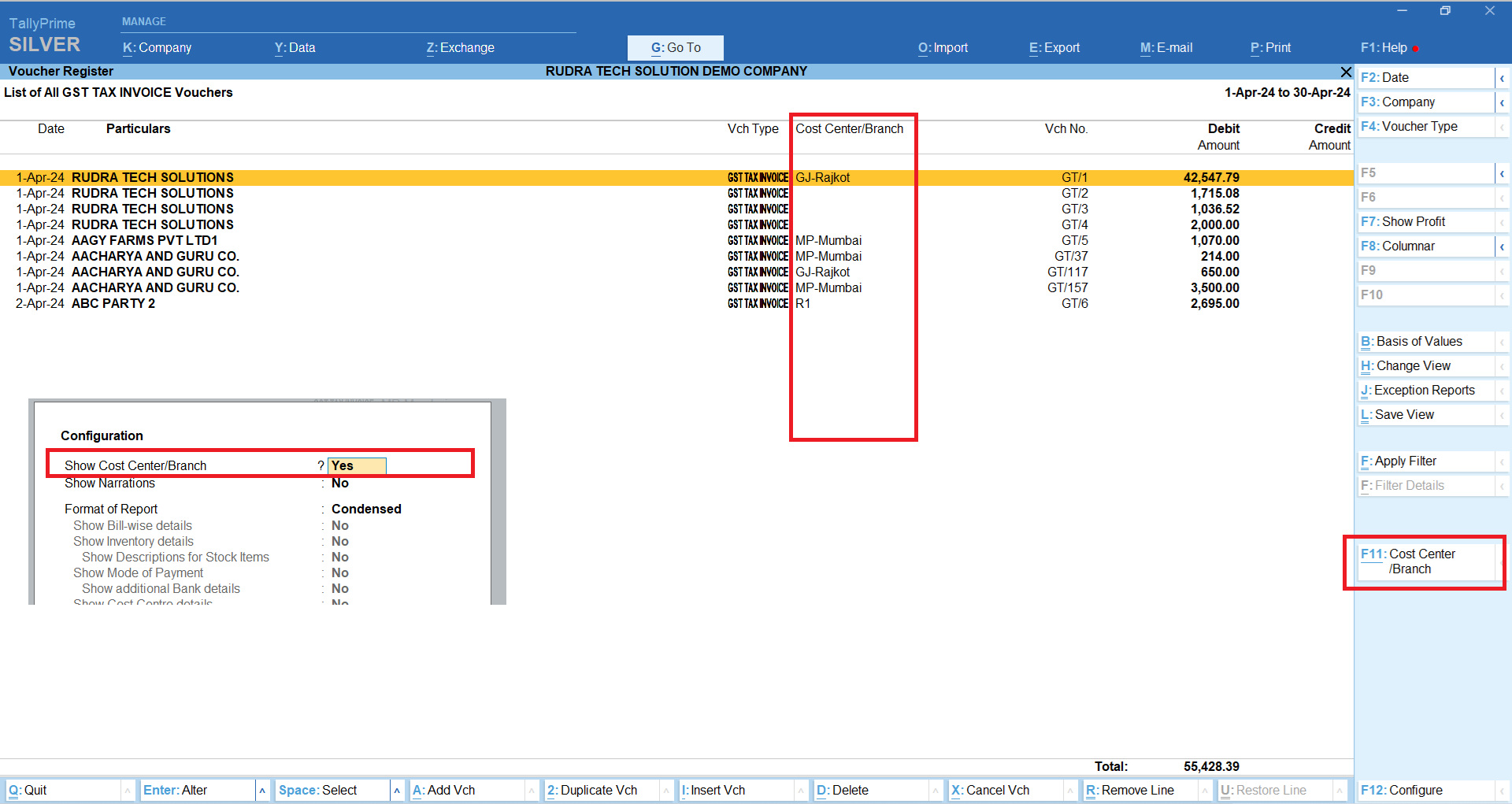Viewport: 1512px width, 804px height.
Task: Change Format of Report Condensed value
Action: point(366,509)
